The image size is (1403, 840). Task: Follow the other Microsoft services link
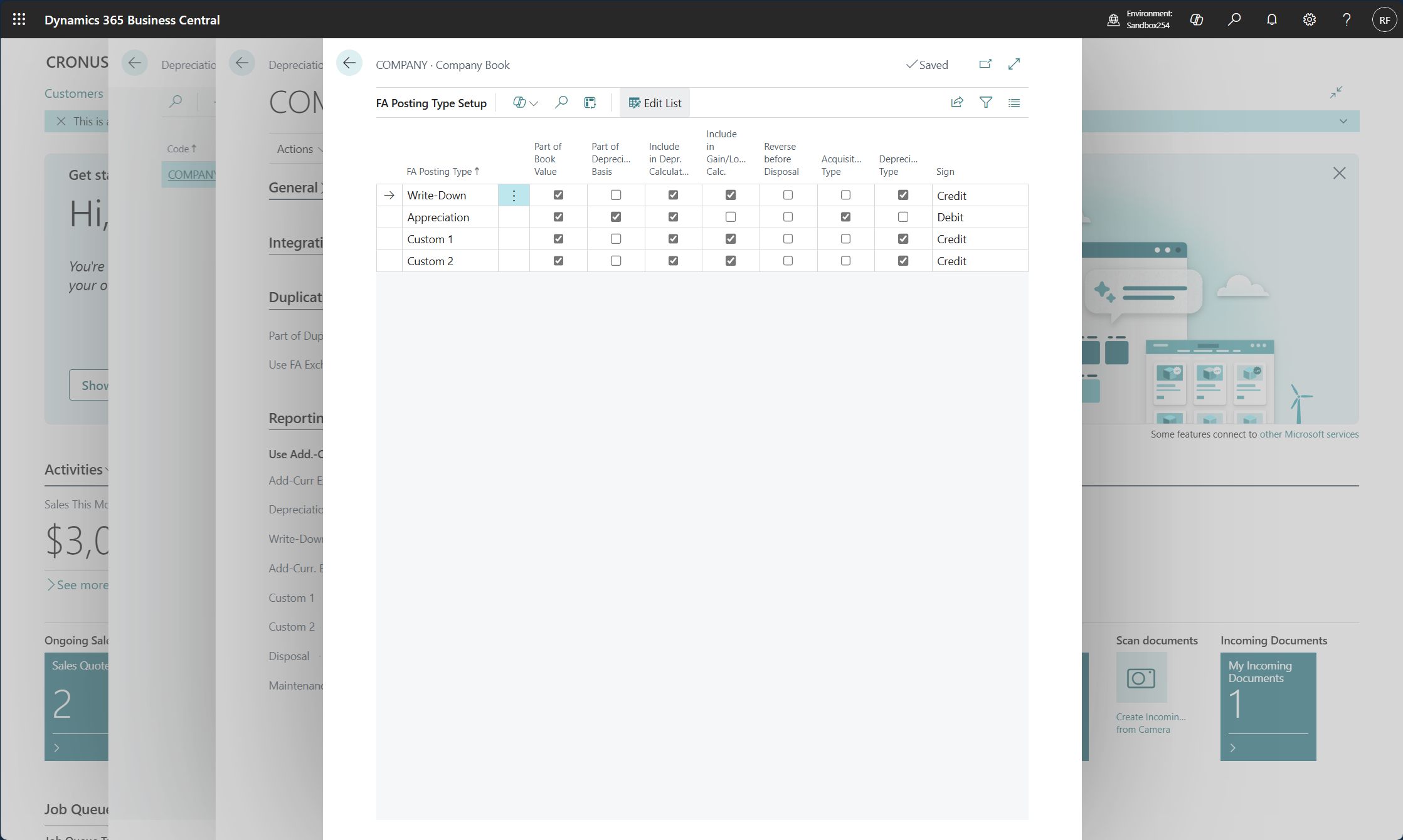[x=1309, y=434]
